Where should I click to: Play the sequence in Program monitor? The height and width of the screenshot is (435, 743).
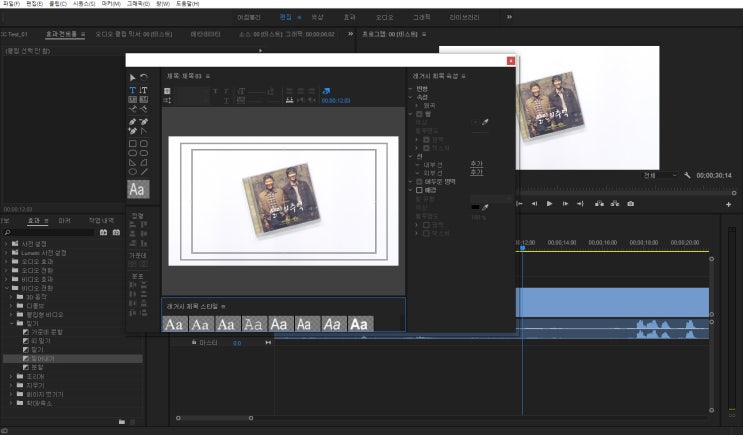(x=549, y=204)
